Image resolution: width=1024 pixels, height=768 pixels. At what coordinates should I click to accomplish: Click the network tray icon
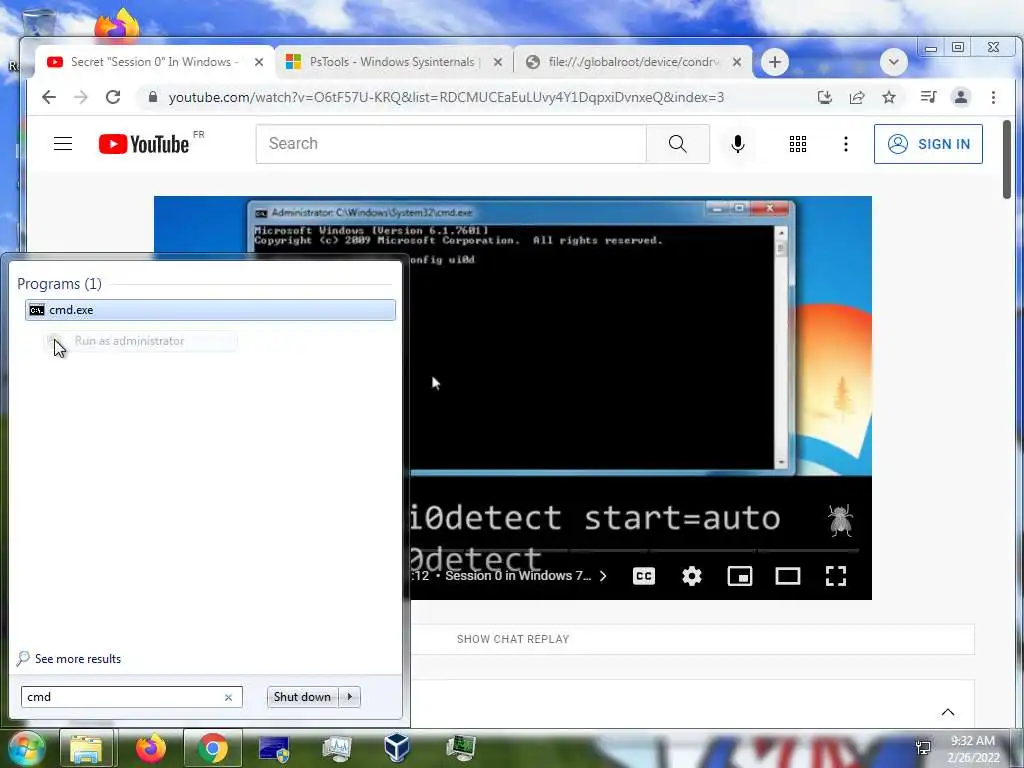point(923,748)
